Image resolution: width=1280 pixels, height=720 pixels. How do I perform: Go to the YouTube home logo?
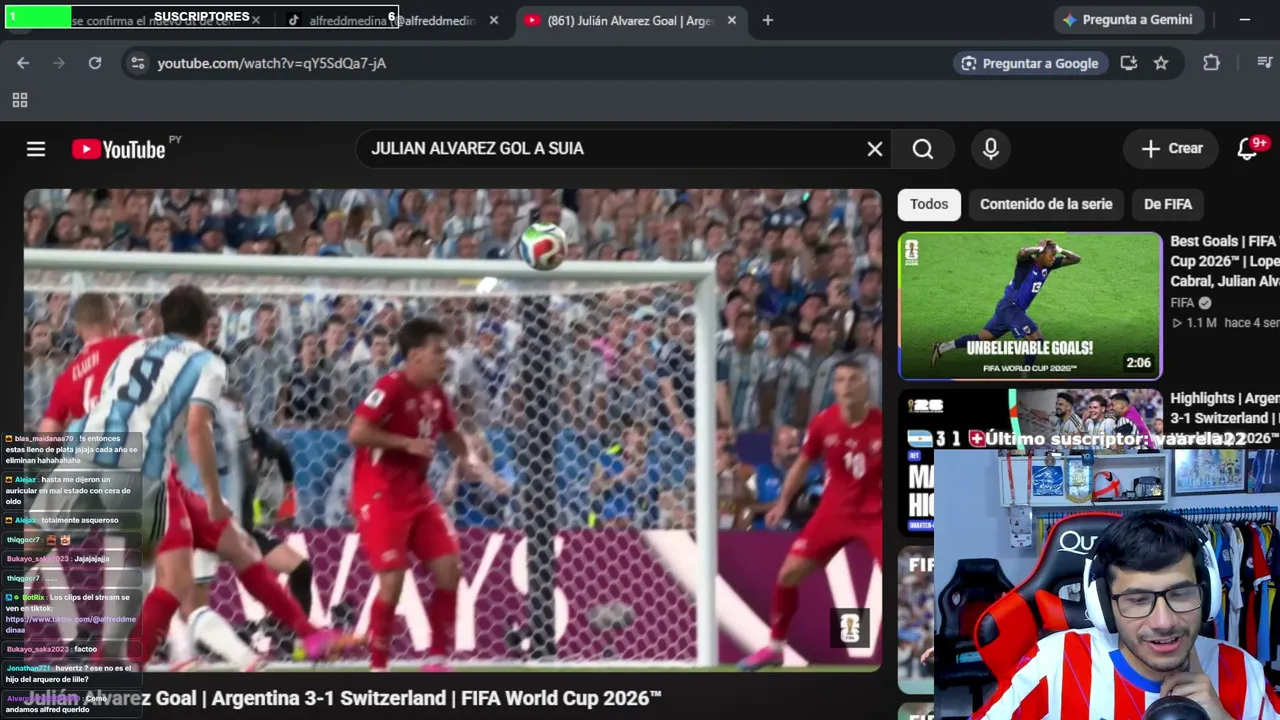click(118, 150)
